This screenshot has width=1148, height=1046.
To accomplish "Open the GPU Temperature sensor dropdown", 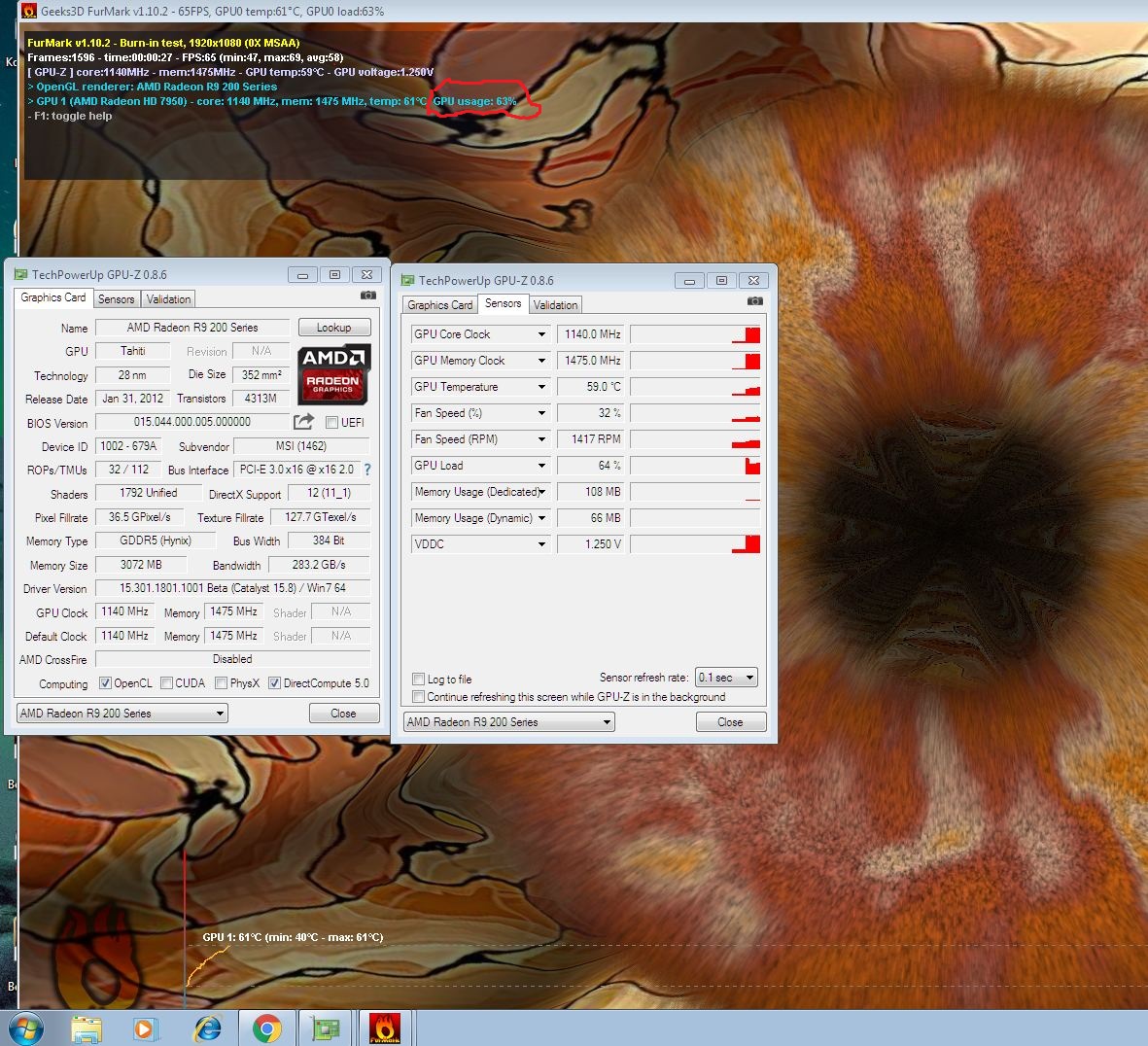I will 541,387.
